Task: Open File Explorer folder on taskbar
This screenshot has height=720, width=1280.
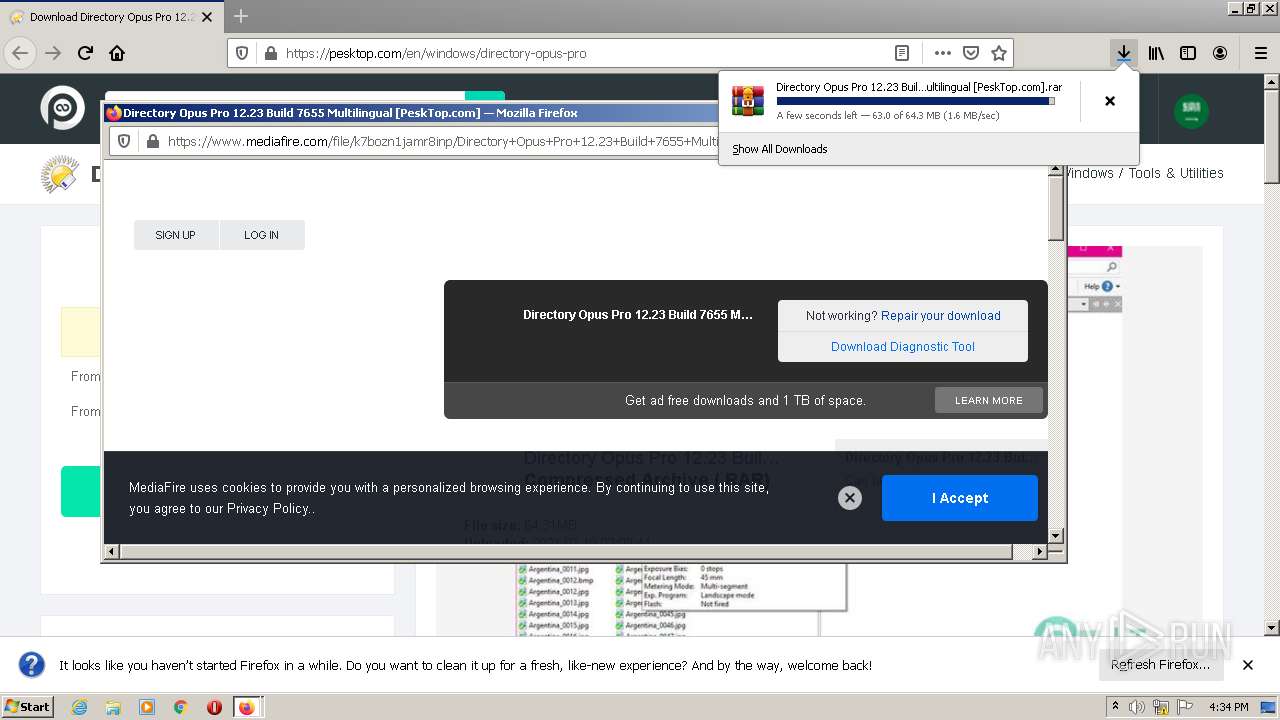Action: point(113,707)
